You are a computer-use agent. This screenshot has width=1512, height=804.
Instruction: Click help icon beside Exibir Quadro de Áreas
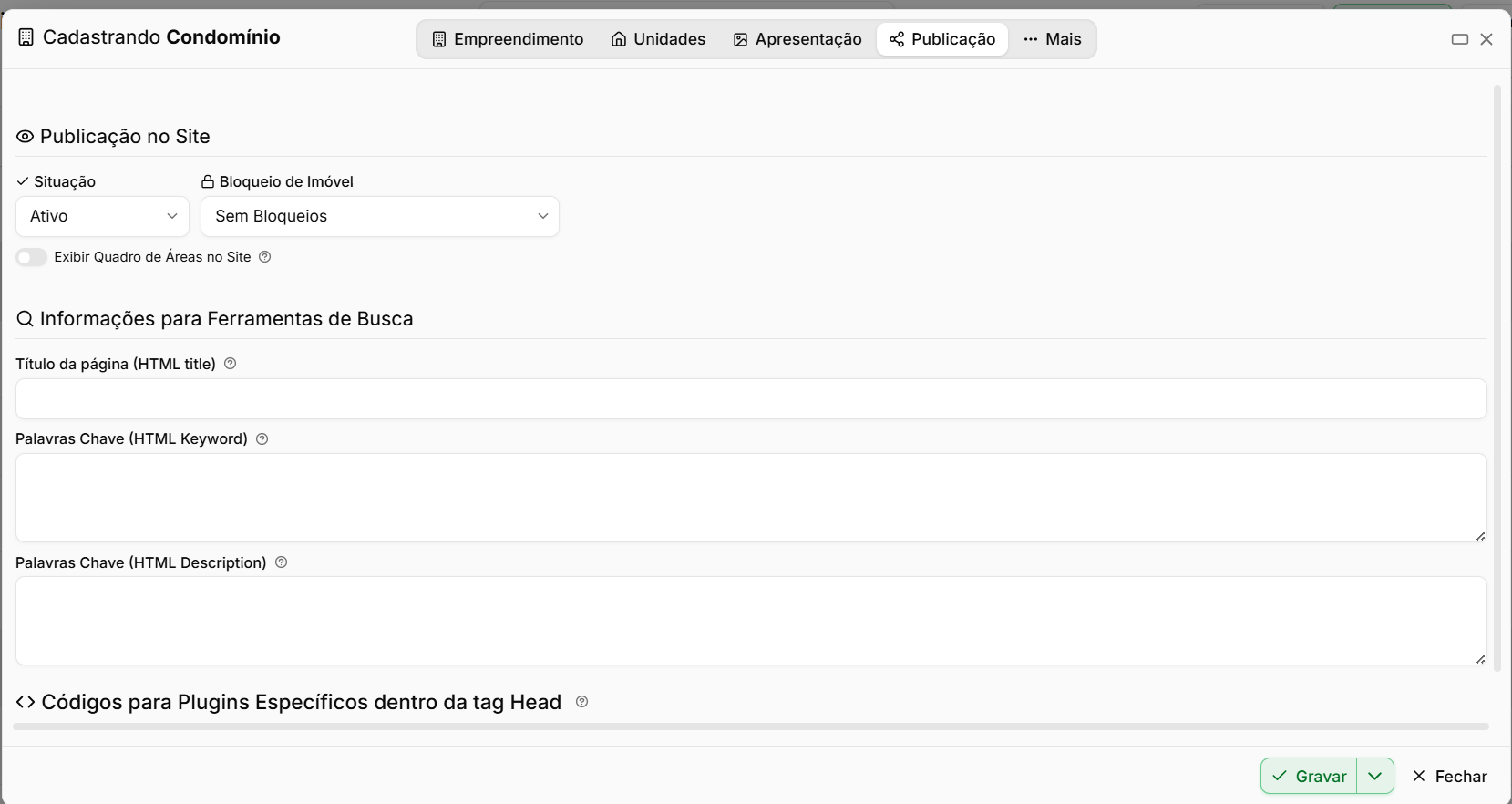click(265, 257)
